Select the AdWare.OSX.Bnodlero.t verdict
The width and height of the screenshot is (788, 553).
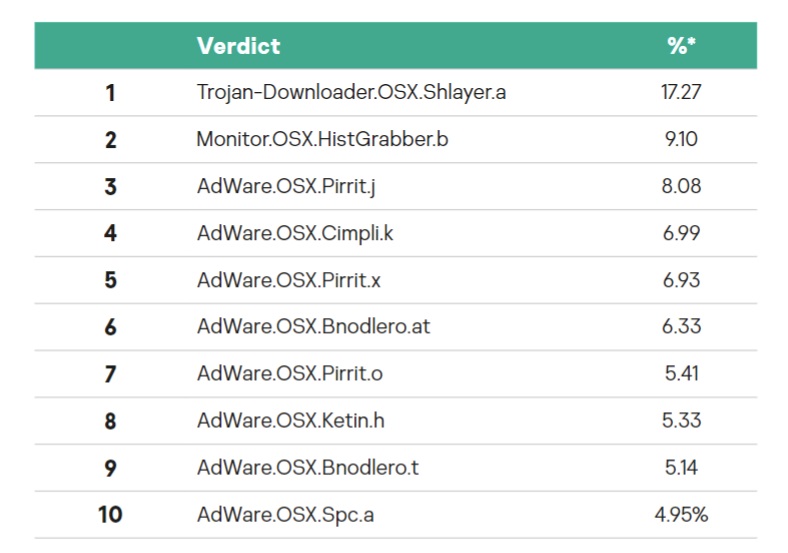[308, 468]
